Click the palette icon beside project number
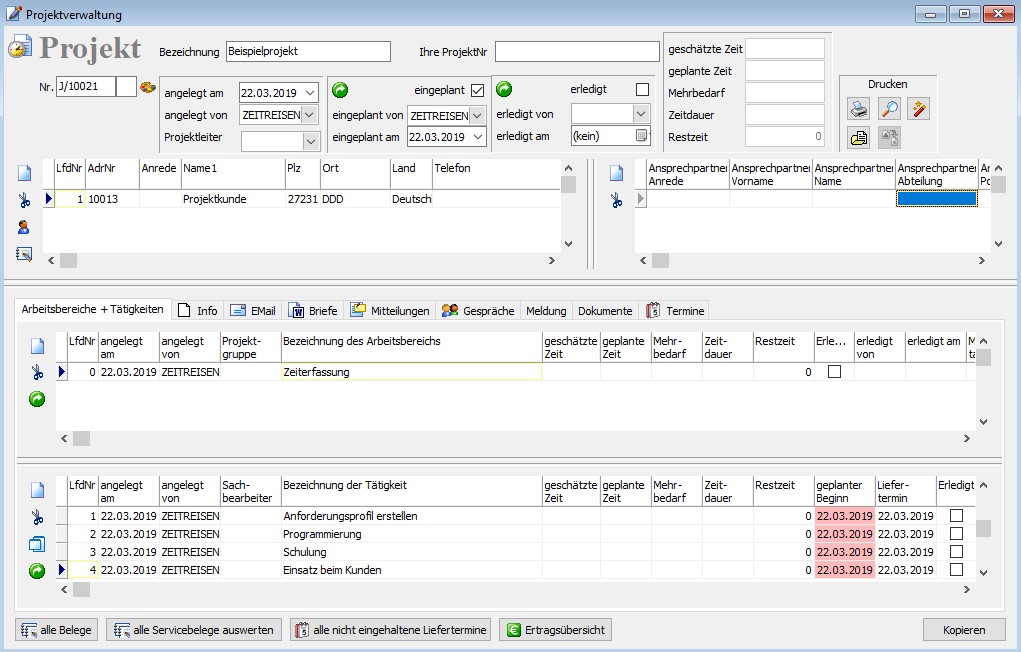This screenshot has height=652, width=1021. [147, 87]
